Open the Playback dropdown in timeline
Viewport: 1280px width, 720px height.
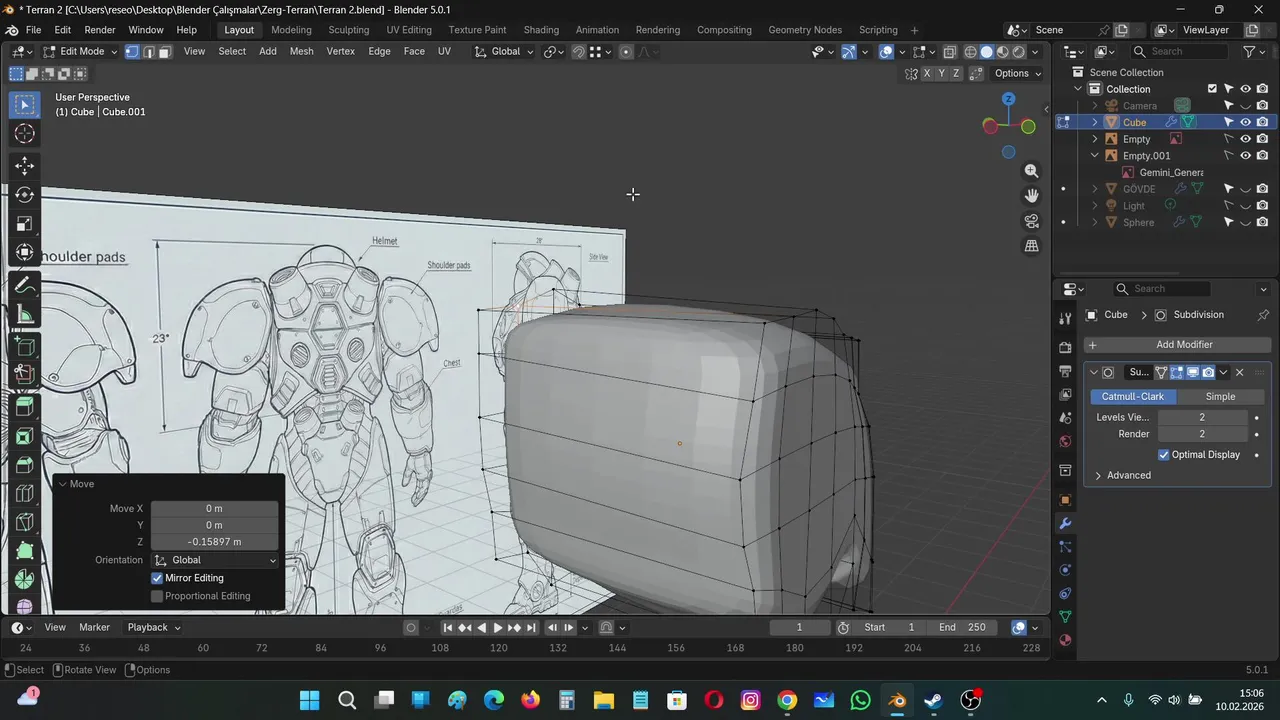click(154, 627)
